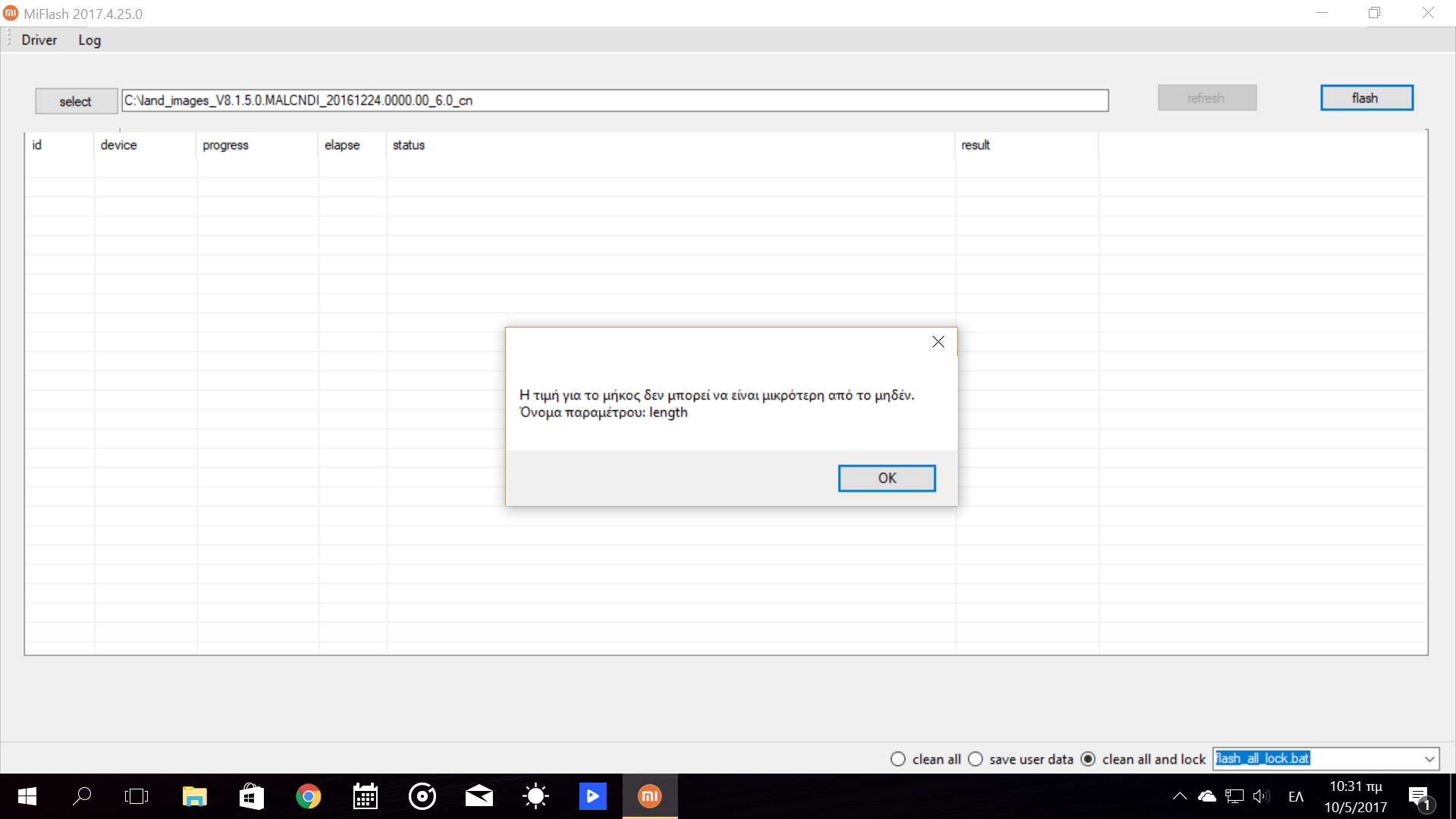
Task: Launch Google Chrome from taskbar
Action: 309,796
